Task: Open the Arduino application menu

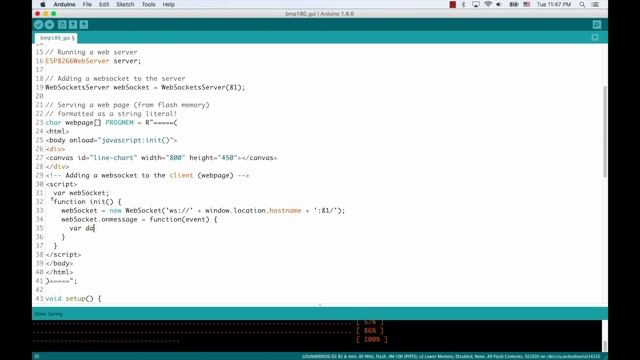Action: [64, 4]
